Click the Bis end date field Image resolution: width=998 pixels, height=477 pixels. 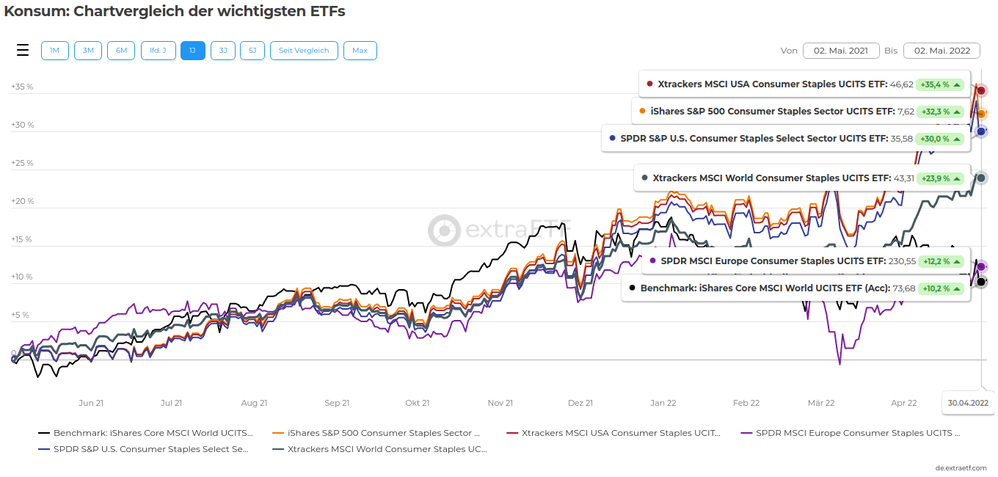pos(941,50)
